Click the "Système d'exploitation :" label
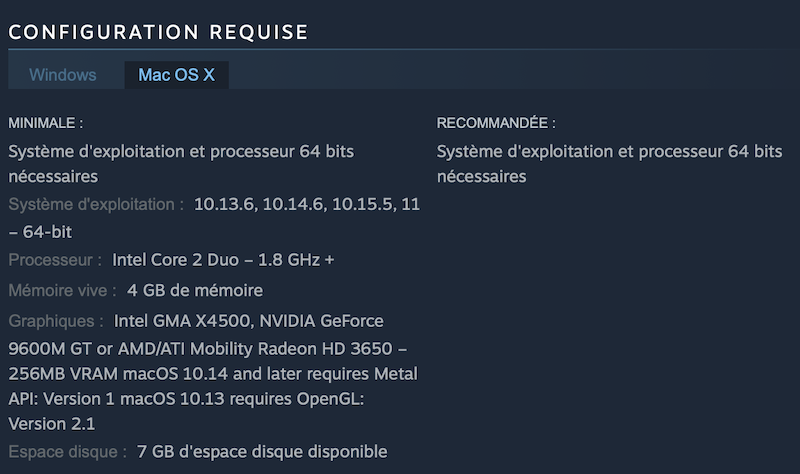 point(96,204)
